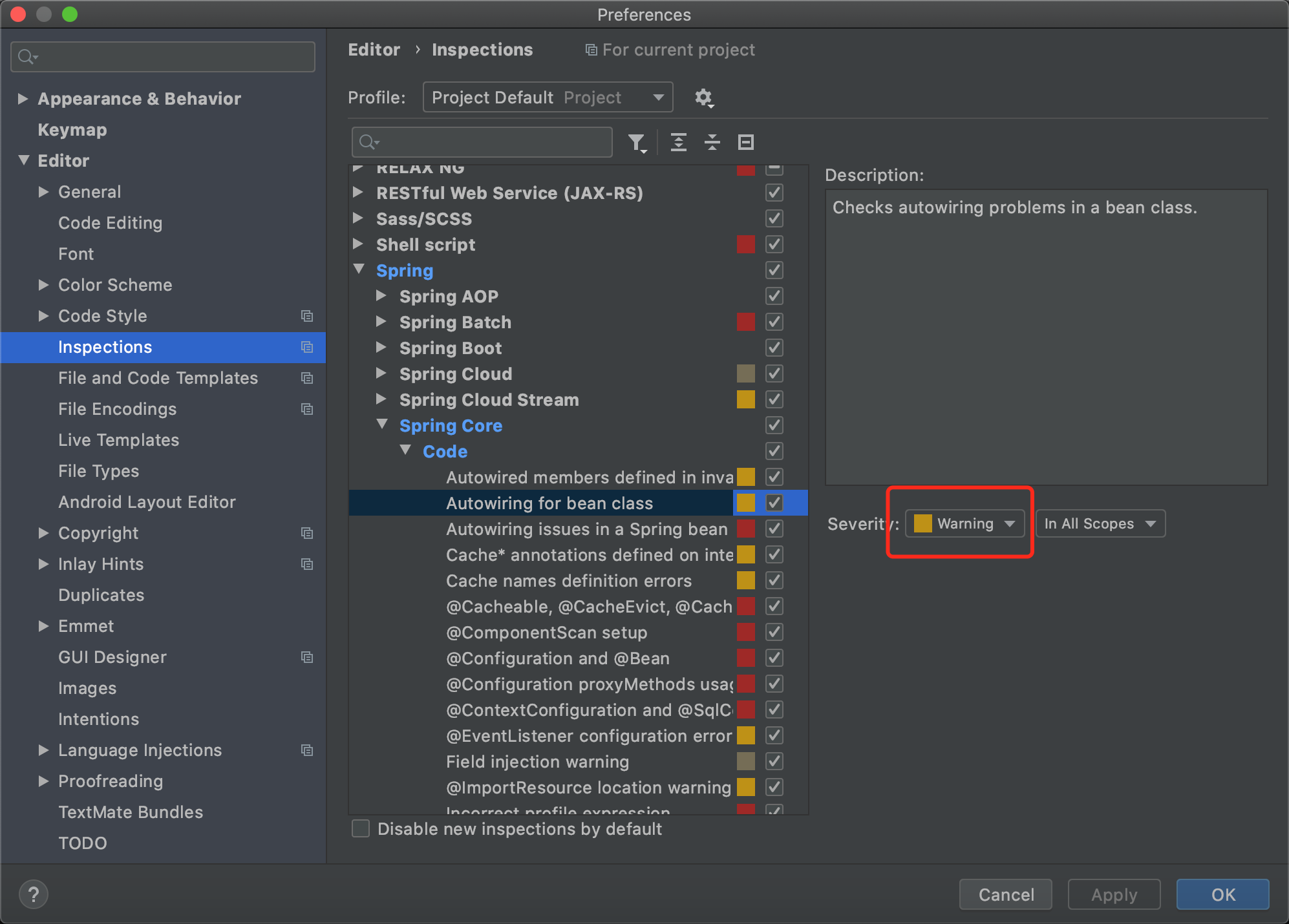The image size is (1289, 924).
Task: Open the Warning severity dropdown
Action: [964, 523]
